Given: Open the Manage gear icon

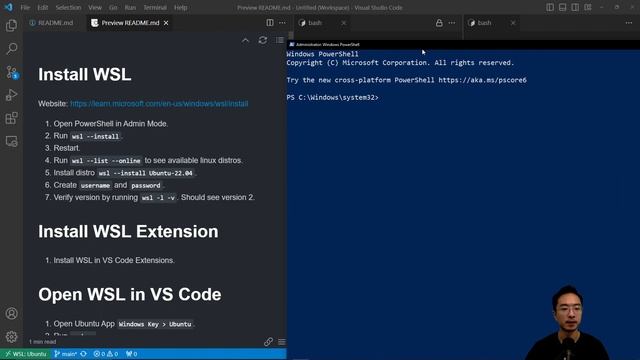Looking at the screenshot, I should coord(11,337).
